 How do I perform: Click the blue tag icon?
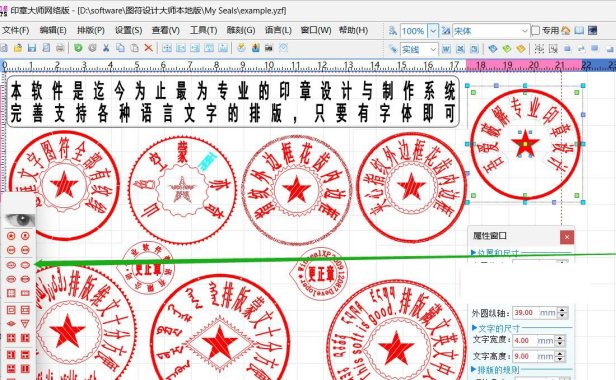click(x=493, y=49)
